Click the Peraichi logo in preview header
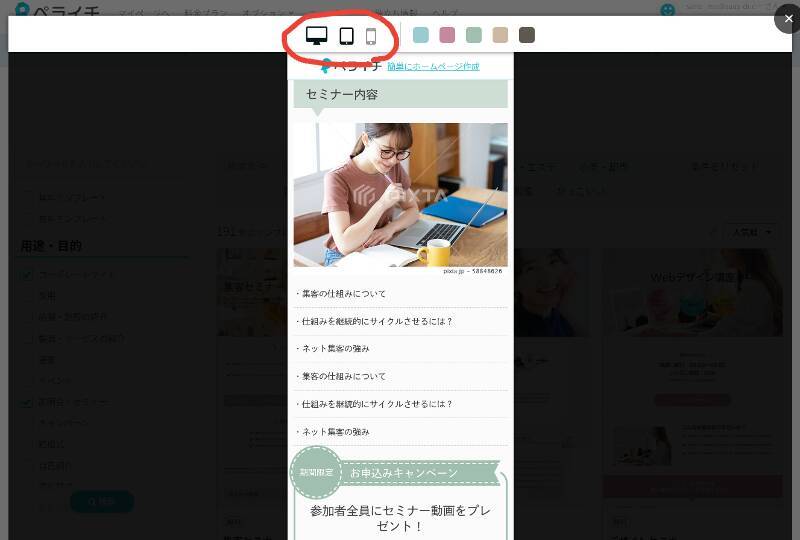Screen dimensions: 800x540 350,66
